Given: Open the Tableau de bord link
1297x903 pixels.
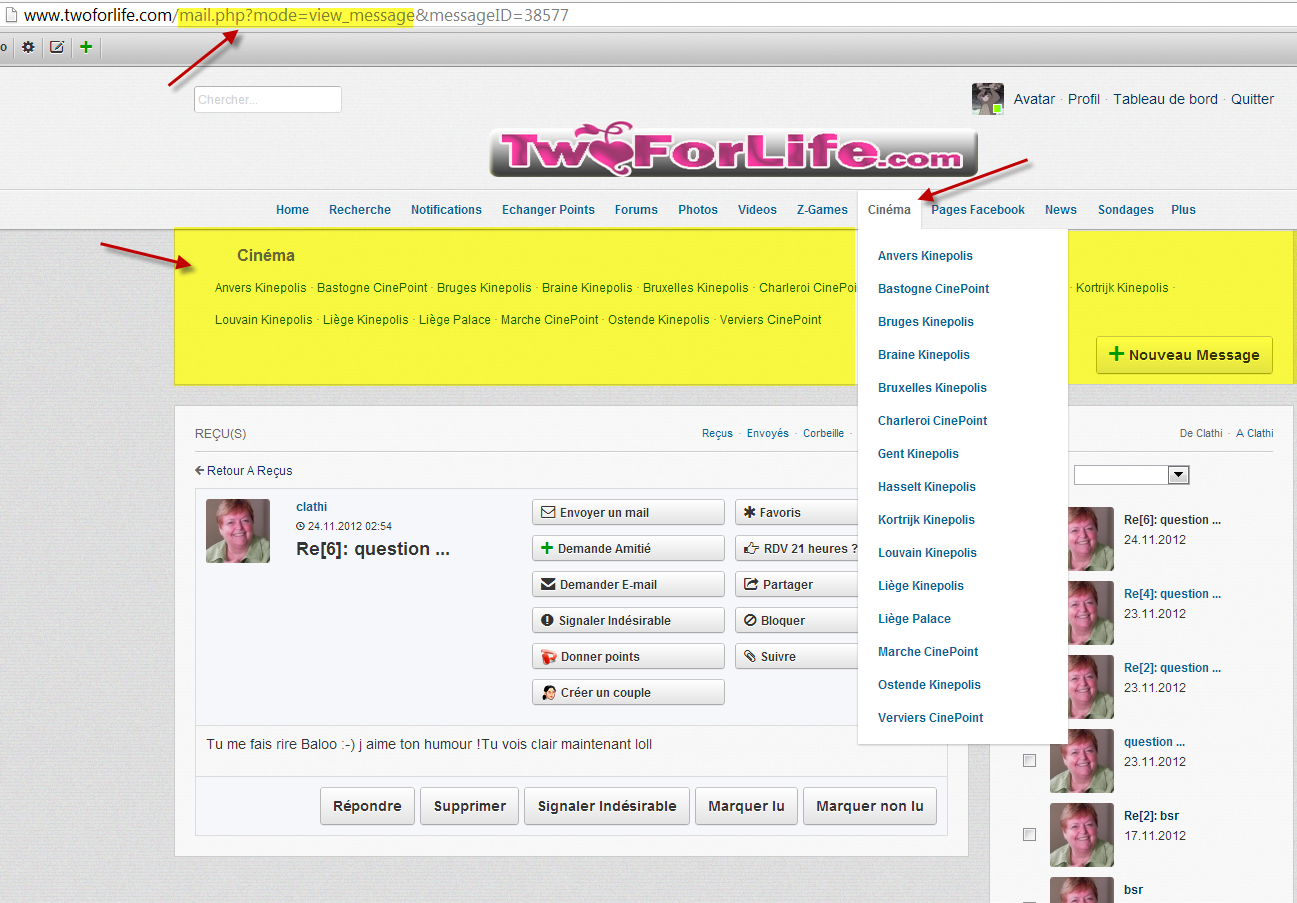Looking at the screenshot, I should [1166, 99].
